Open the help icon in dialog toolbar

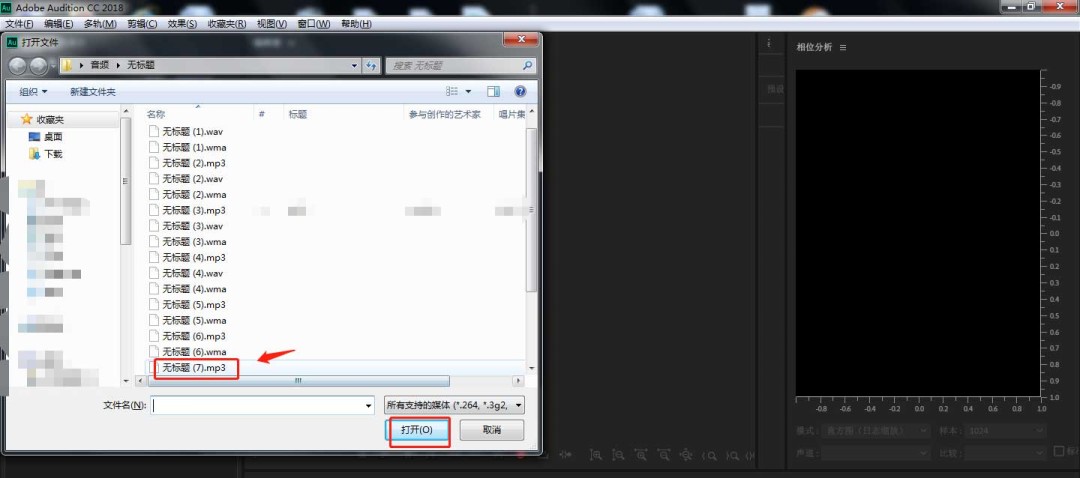(x=520, y=92)
